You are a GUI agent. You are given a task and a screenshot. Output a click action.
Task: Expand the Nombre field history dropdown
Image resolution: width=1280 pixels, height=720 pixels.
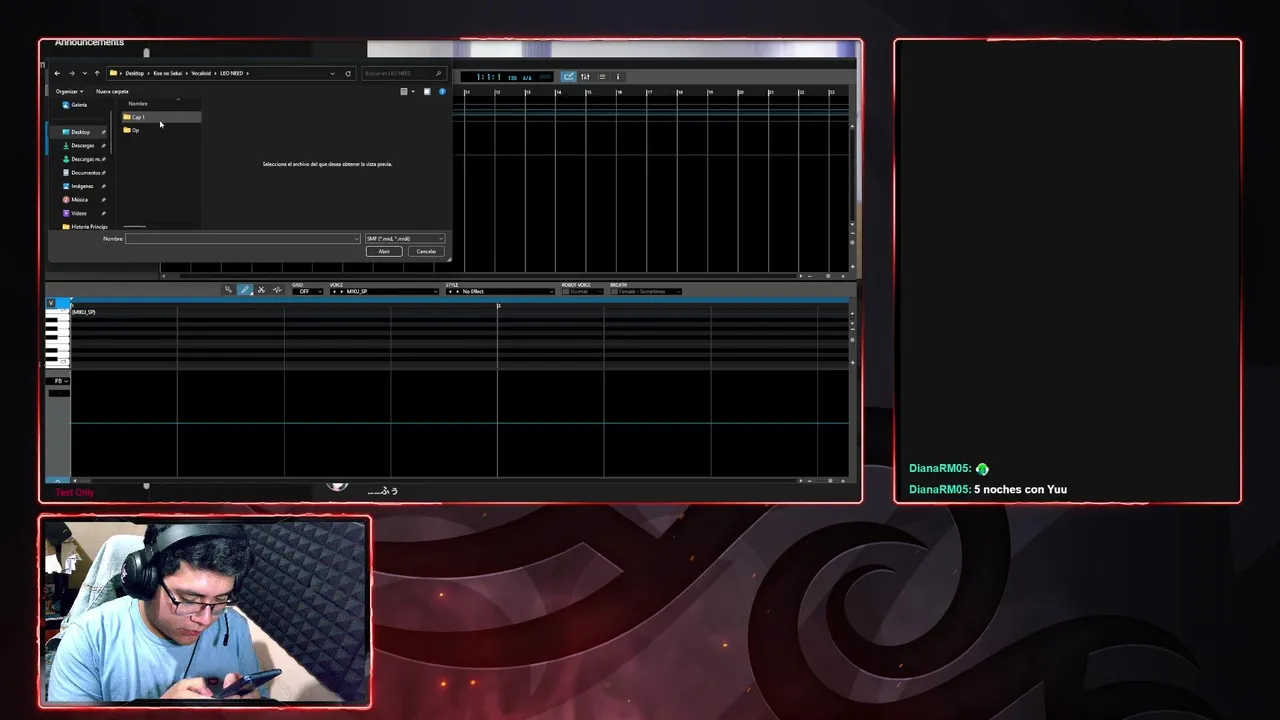(356, 239)
